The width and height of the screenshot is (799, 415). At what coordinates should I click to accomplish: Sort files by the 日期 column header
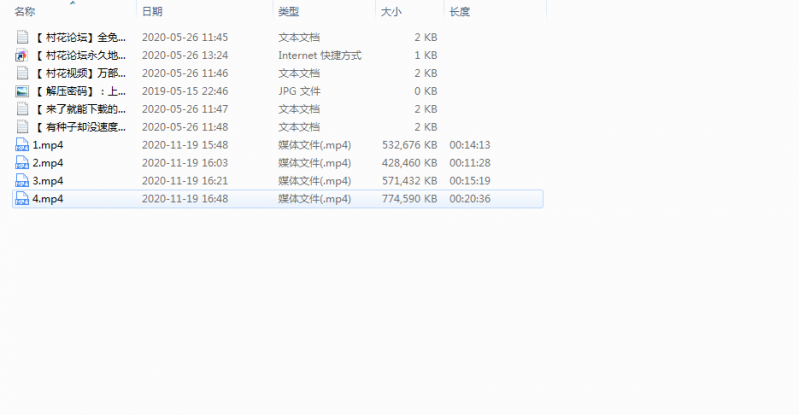152,12
